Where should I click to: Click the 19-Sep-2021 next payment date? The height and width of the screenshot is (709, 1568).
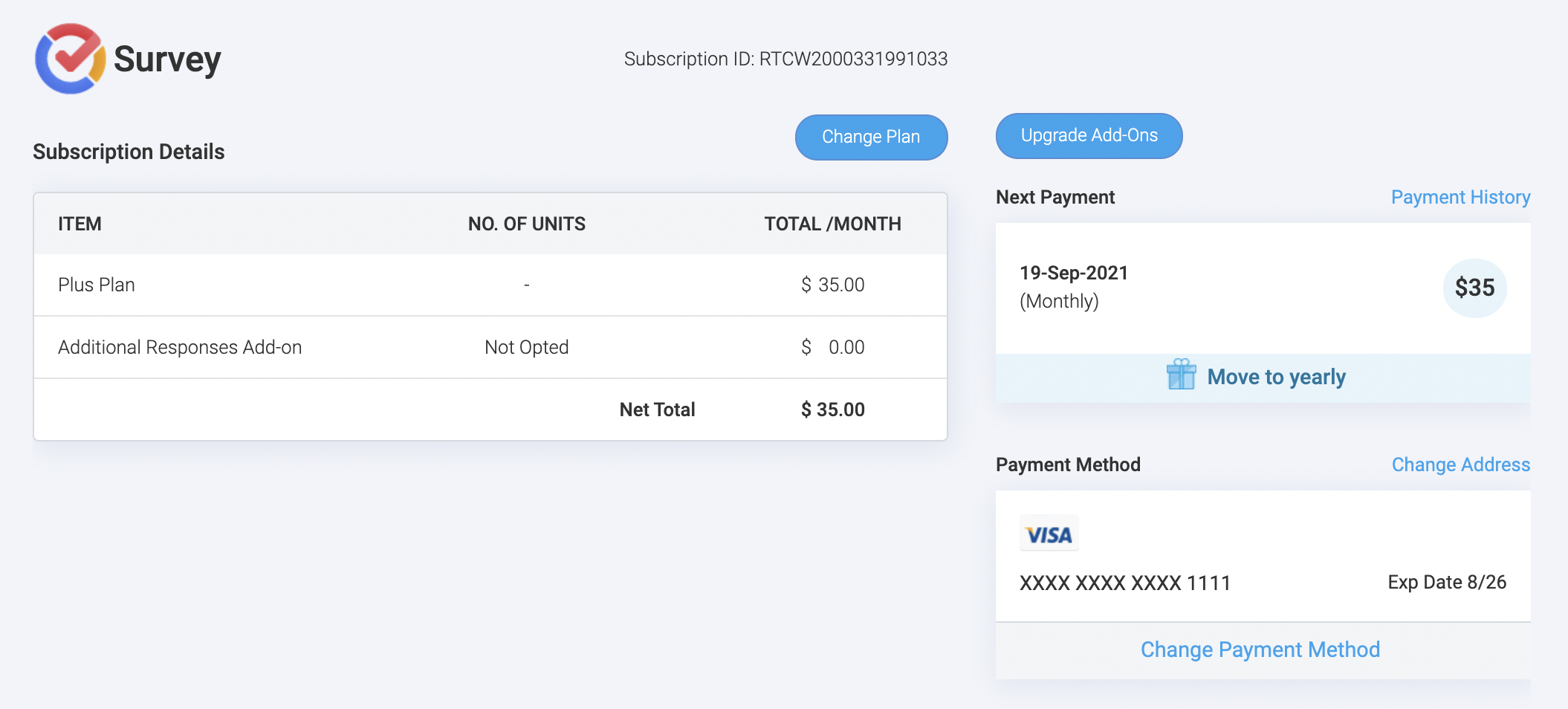pos(1073,273)
